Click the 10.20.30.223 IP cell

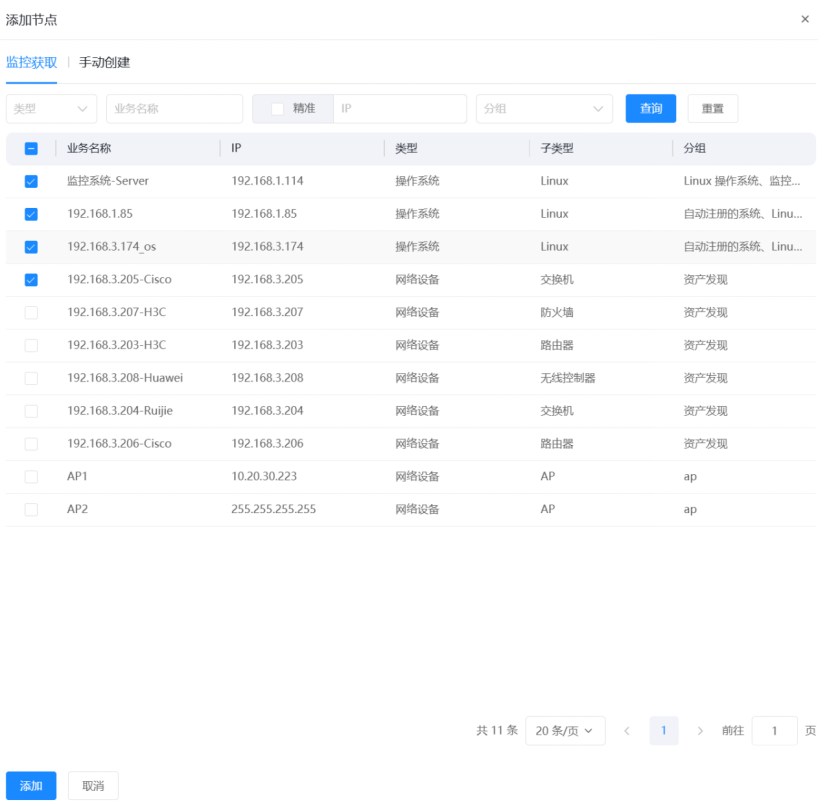pos(264,476)
